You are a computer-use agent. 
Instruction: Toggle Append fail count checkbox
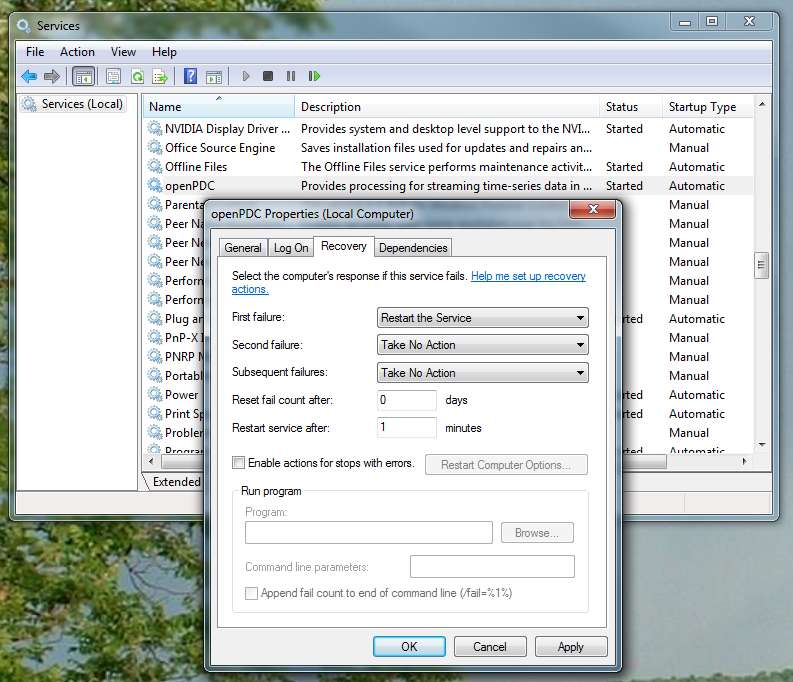click(251, 593)
